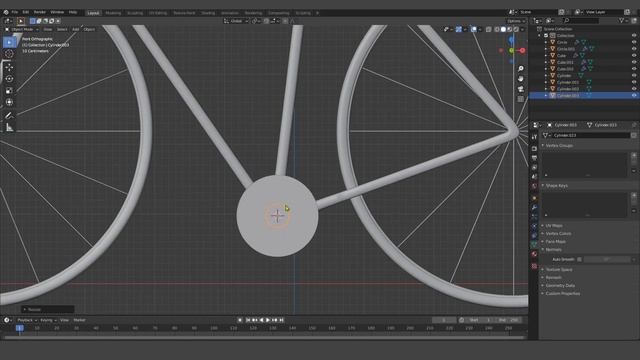Activate the Select Box tool

click(x=9, y=42)
